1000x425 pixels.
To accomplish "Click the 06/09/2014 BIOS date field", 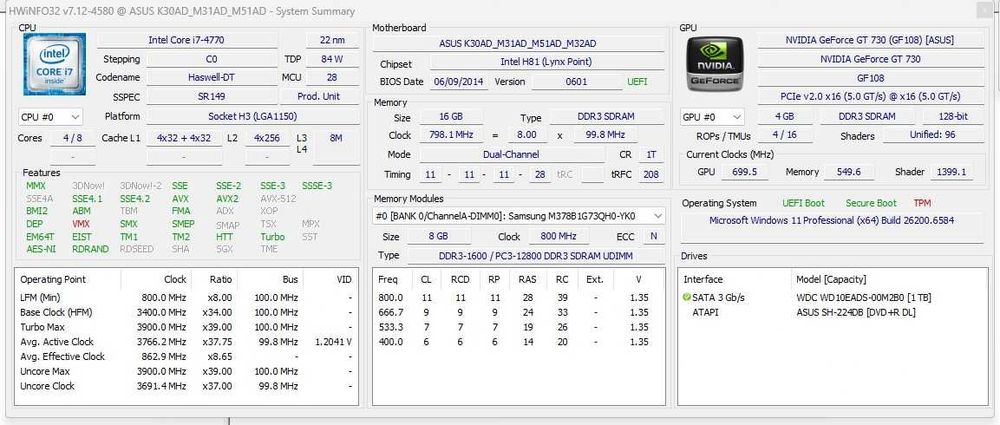I will pyautogui.click(x=458, y=82).
